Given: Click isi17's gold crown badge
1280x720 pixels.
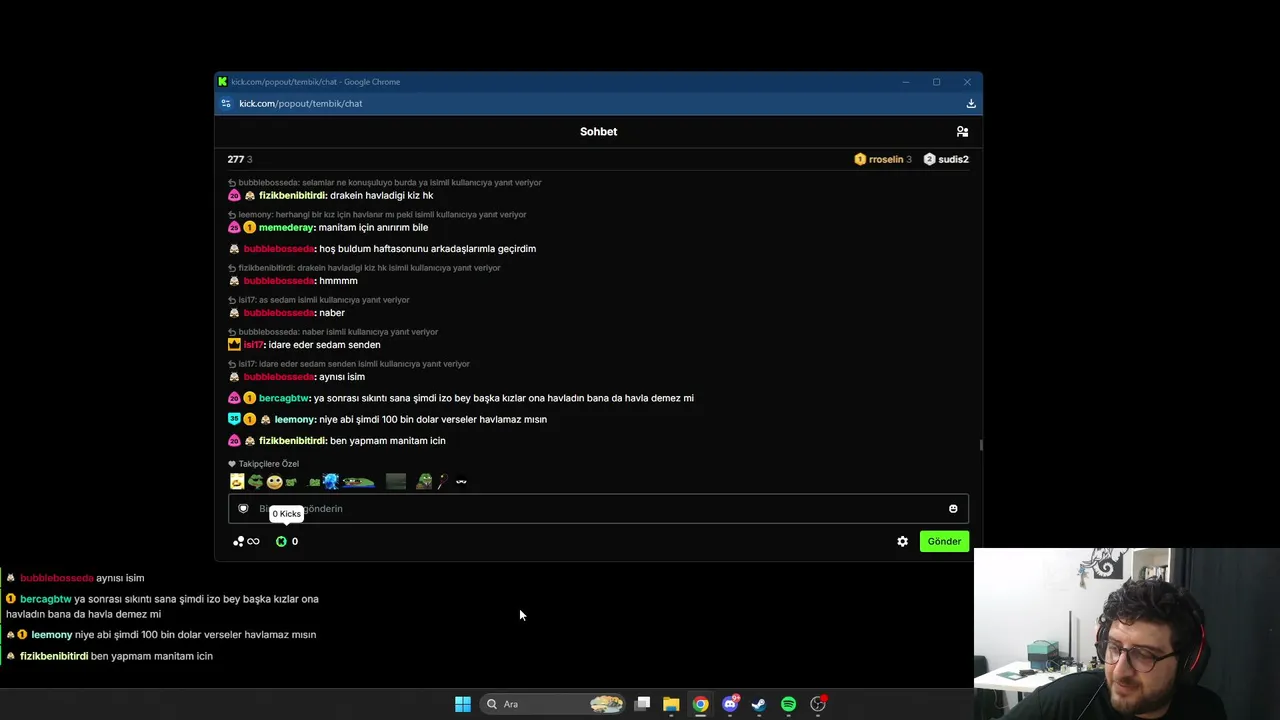Looking at the screenshot, I should 234,345.
